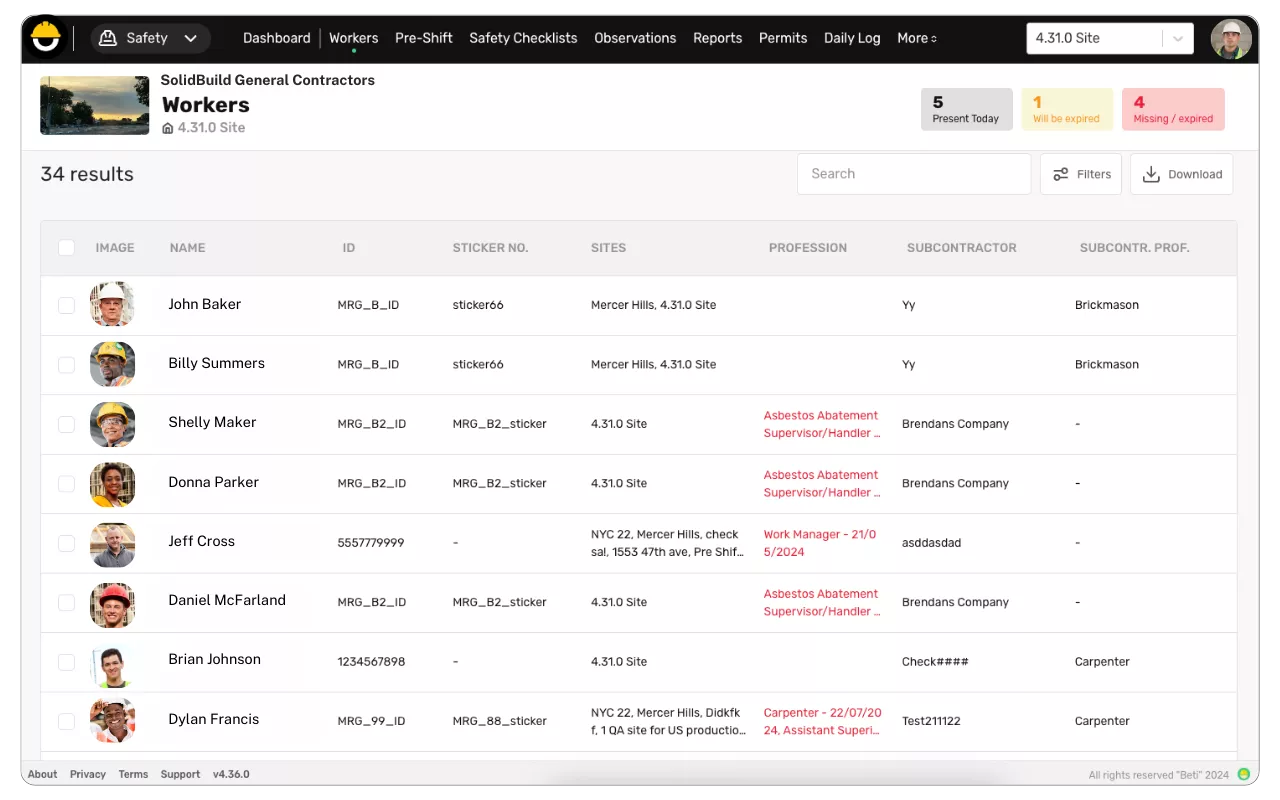Click Dylan Francis's worker avatar
Screen dimensions: 1280x800
coord(112,721)
